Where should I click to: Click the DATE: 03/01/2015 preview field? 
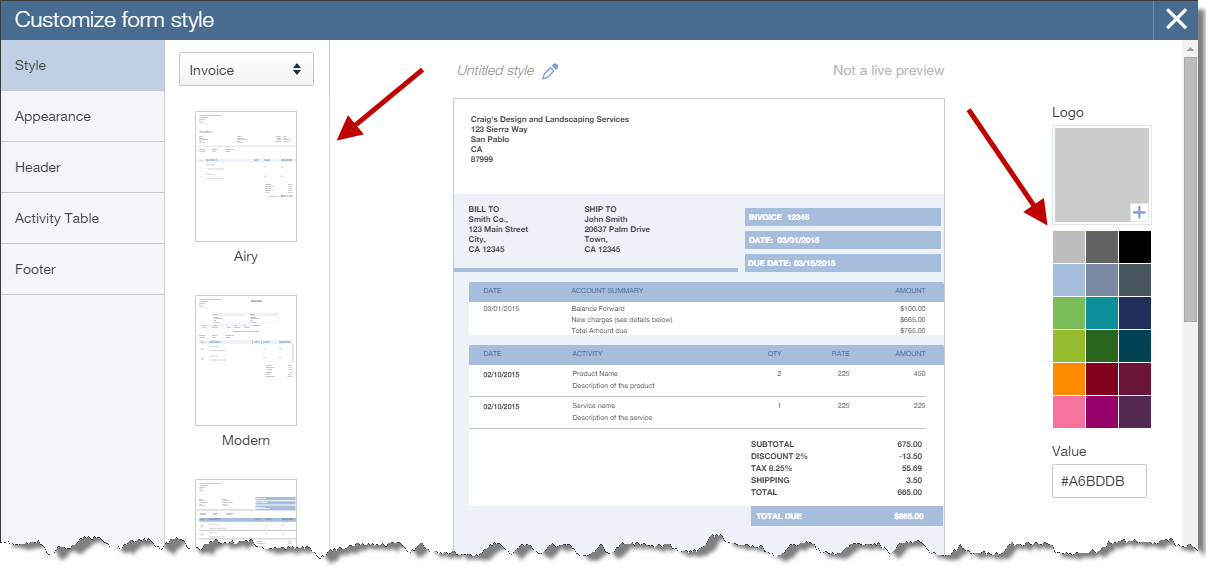[x=843, y=240]
